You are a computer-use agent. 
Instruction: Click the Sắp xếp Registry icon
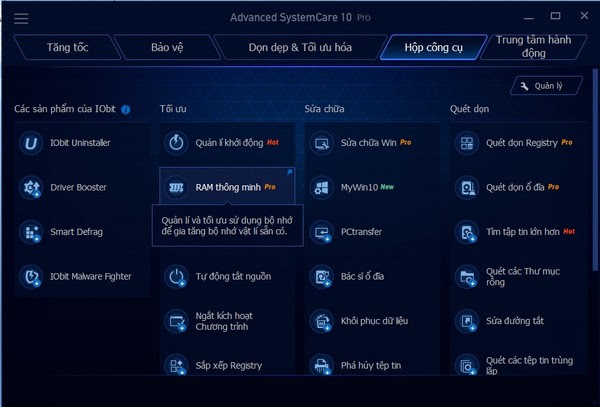[x=176, y=365]
